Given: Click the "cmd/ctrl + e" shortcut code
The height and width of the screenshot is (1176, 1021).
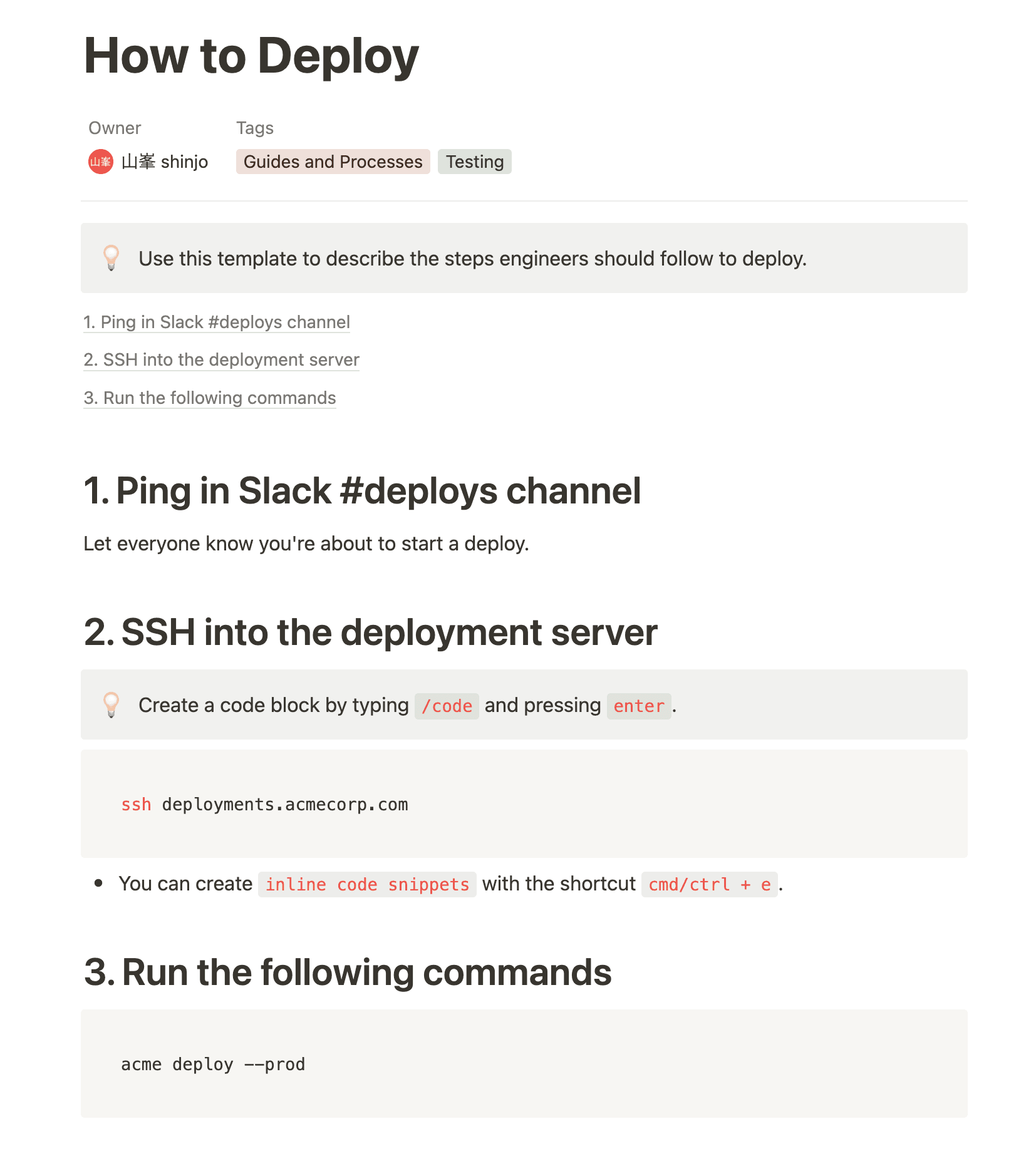Looking at the screenshot, I should point(709,884).
